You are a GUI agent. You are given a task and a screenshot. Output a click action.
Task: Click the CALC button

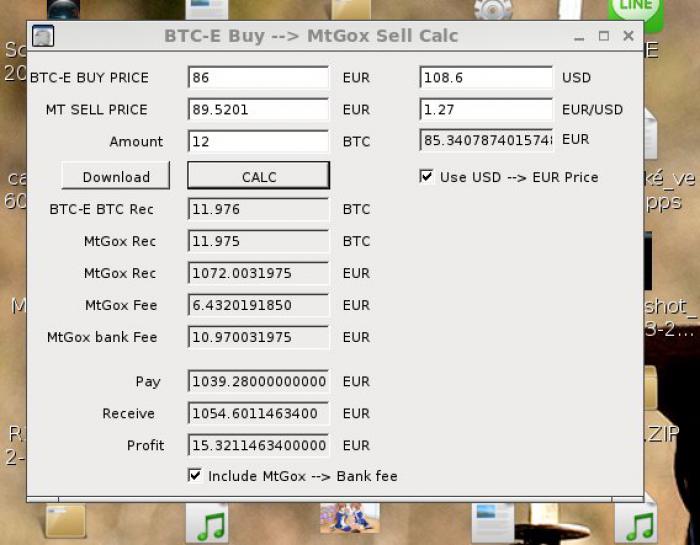258,176
